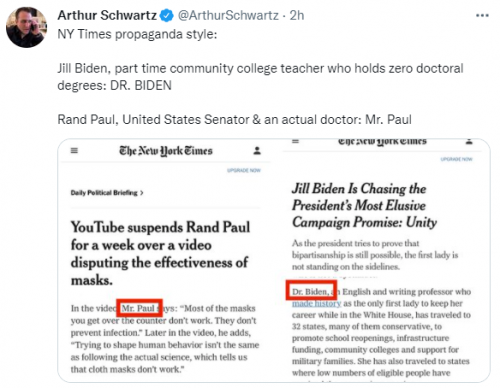Click hamburger menu icon in left article
This screenshot has height=388, width=500.
tap(74, 151)
